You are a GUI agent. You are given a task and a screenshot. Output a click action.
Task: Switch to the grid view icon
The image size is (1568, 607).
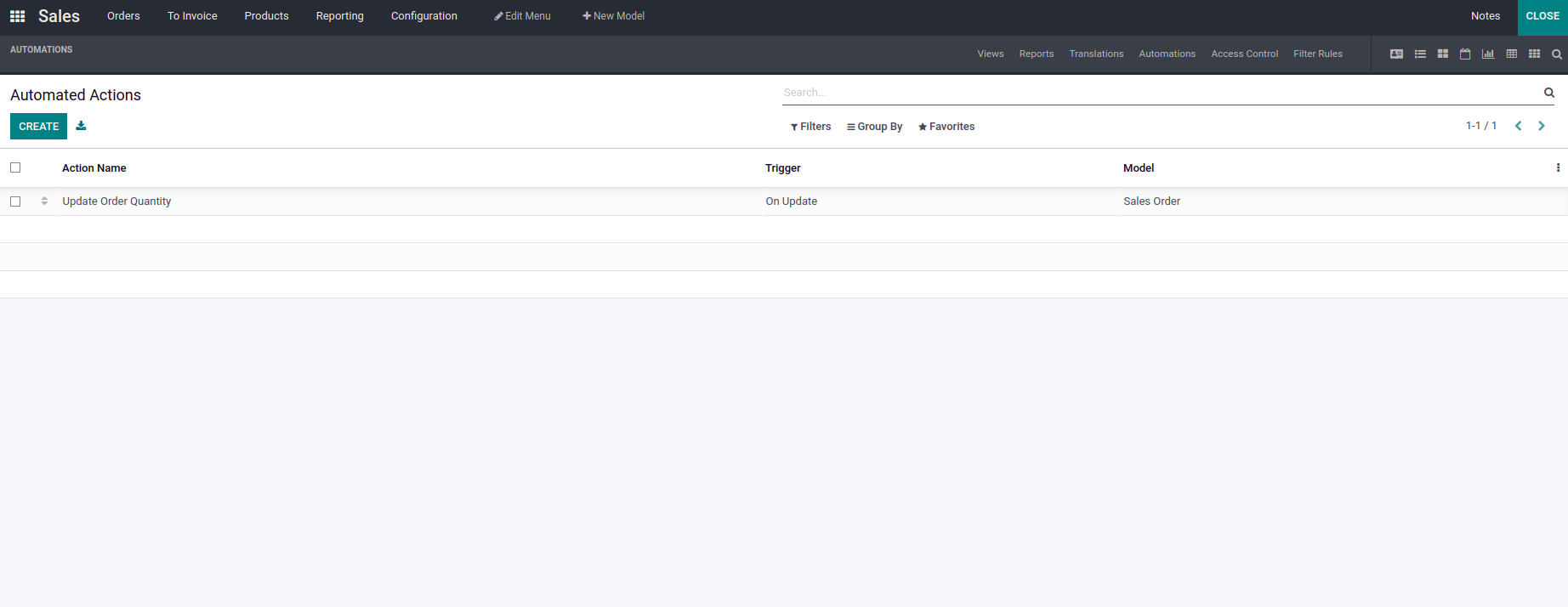pyautogui.click(x=1534, y=54)
